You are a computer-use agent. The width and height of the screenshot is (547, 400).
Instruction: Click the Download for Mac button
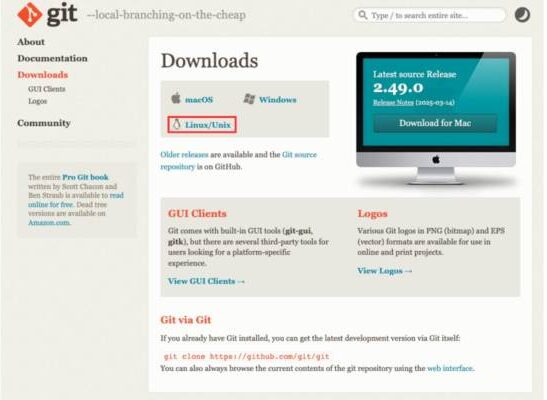(x=435, y=123)
